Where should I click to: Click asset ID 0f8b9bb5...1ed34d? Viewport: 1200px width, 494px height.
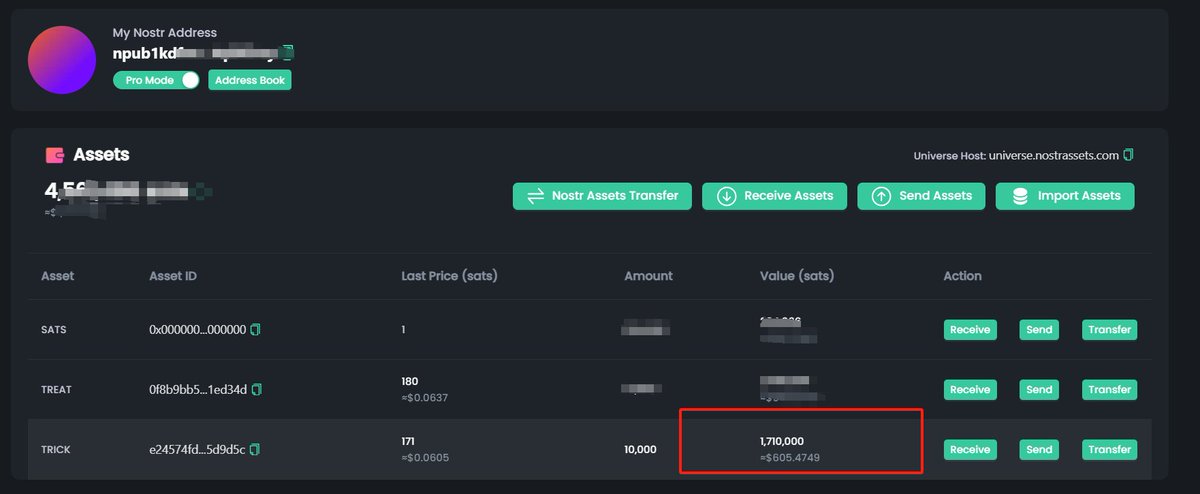click(x=198, y=389)
